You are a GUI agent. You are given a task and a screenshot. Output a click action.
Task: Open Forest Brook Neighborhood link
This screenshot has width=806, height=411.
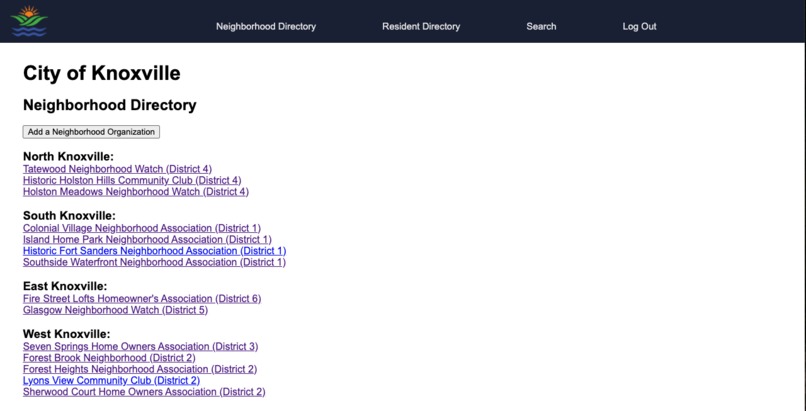click(x=109, y=358)
